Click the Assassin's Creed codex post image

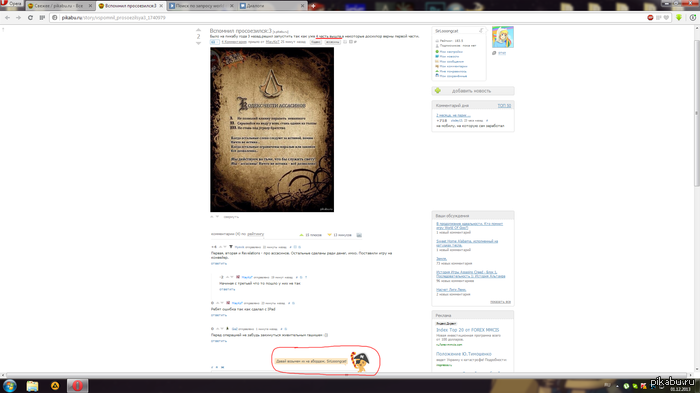272,130
